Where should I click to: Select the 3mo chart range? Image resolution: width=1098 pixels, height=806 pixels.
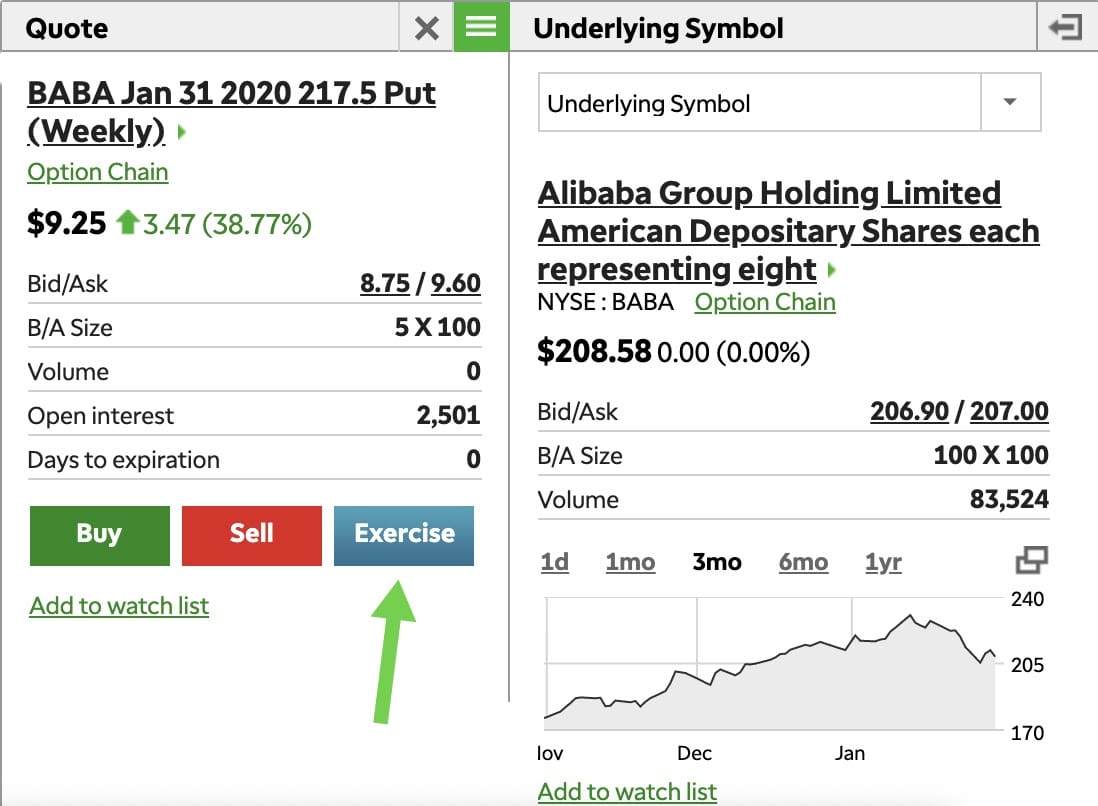(716, 562)
